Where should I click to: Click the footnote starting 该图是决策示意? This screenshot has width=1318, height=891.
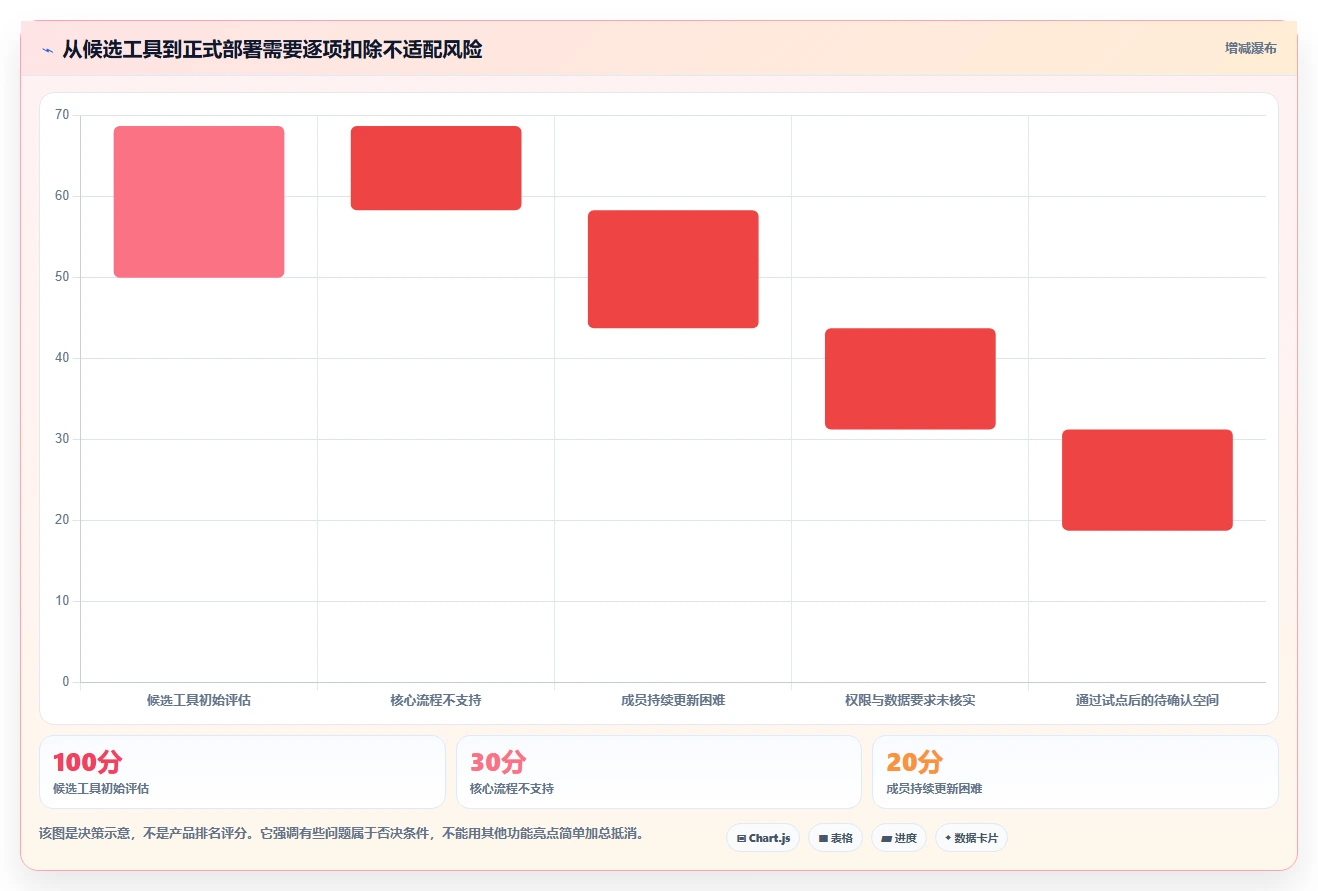342,833
